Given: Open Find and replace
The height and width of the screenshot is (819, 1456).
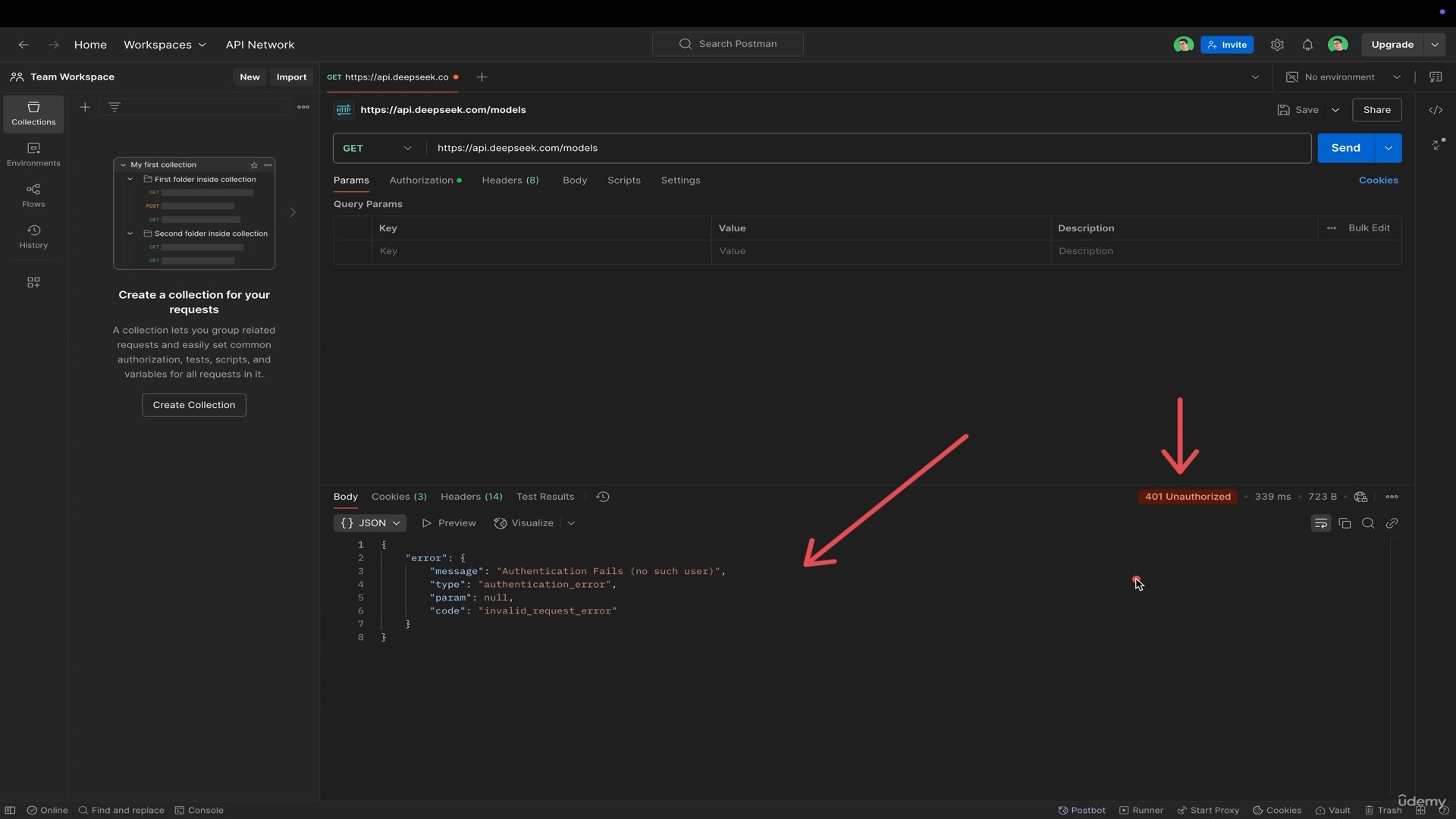Looking at the screenshot, I should pyautogui.click(x=121, y=810).
